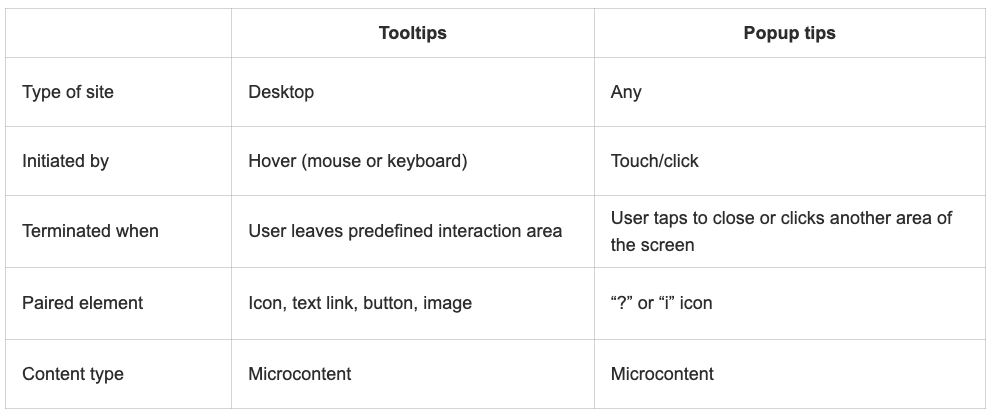994x416 pixels.
Task: Select the Paired element row label
Action: [82, 302]
